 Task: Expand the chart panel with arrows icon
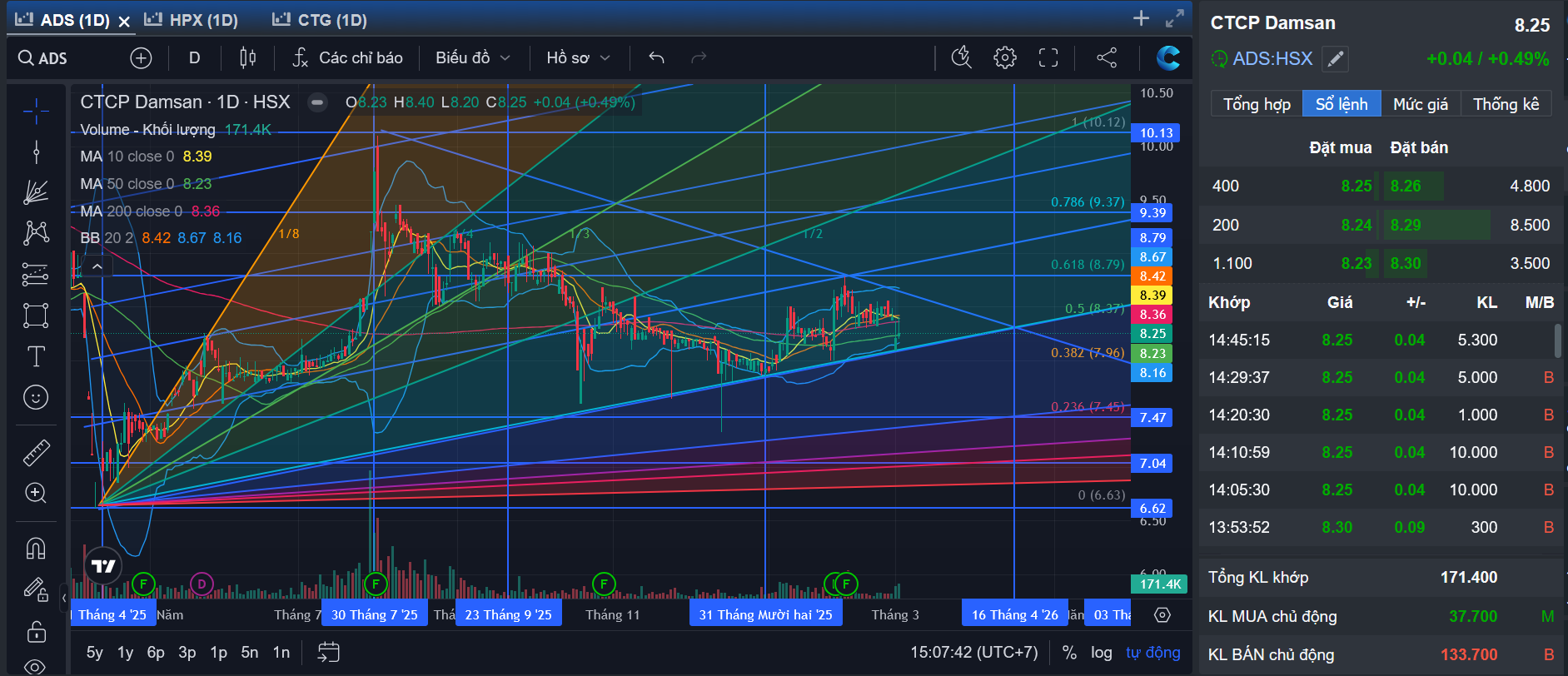tap(1175, 18)
